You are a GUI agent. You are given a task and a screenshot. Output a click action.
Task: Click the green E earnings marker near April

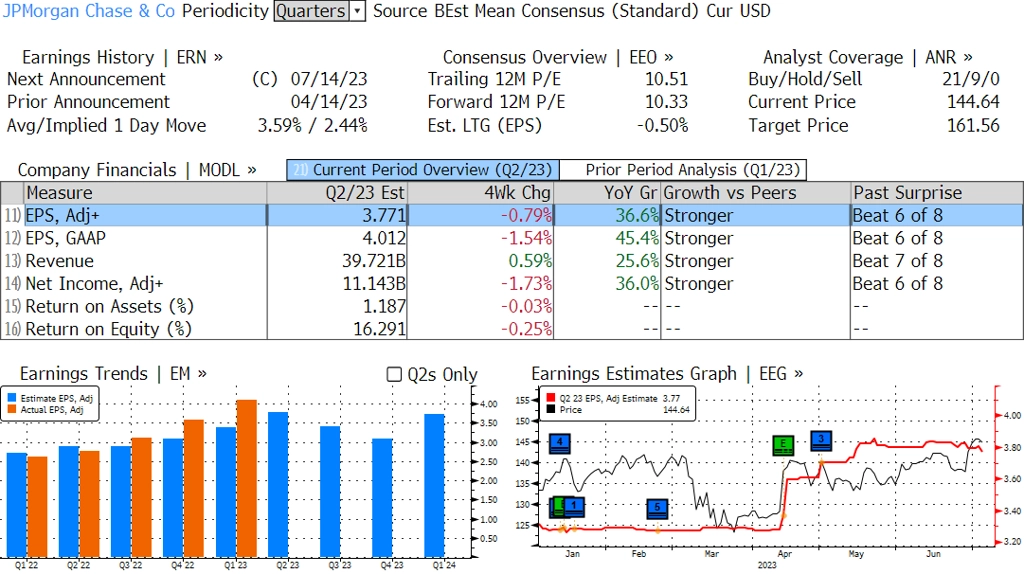pos(783,445)
